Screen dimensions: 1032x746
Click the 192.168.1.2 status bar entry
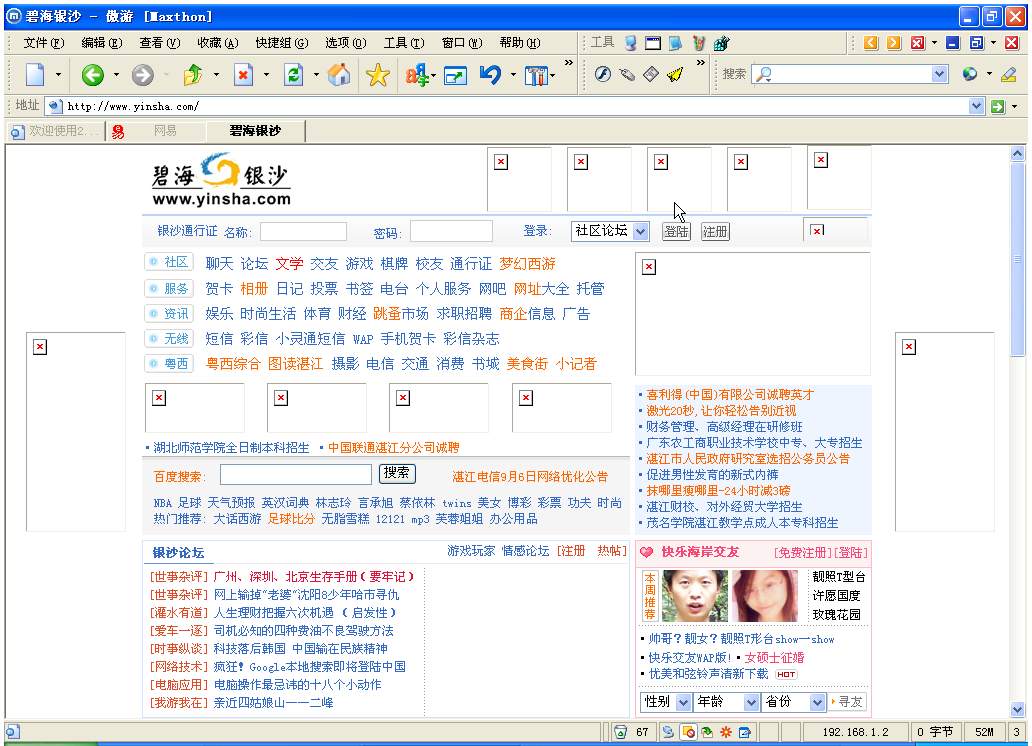(x=855, y=732)
